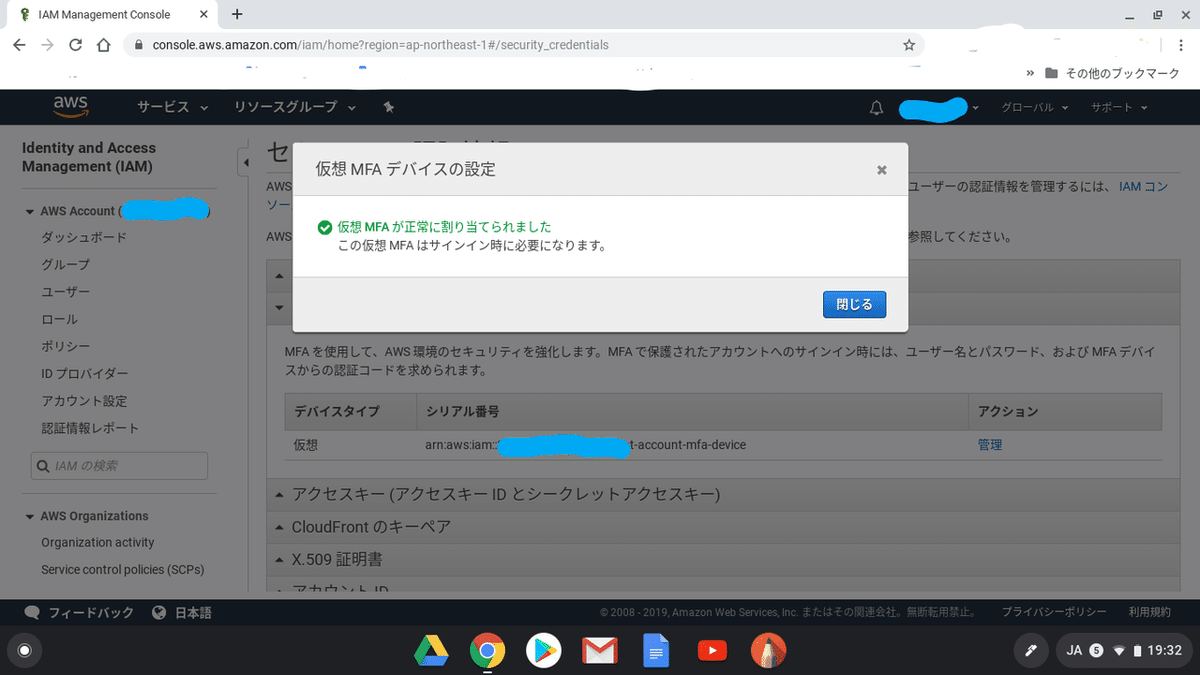
Task: Show hidden bookmarks with double chevron
Action: pyautogui.click(x=1031, y=73)
